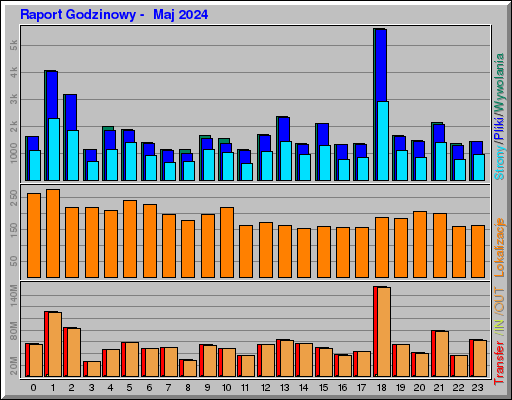Click the hour 16 label on x-axis
The width and height of the screenshot is (512, 400).
click(x=342, y=388)
